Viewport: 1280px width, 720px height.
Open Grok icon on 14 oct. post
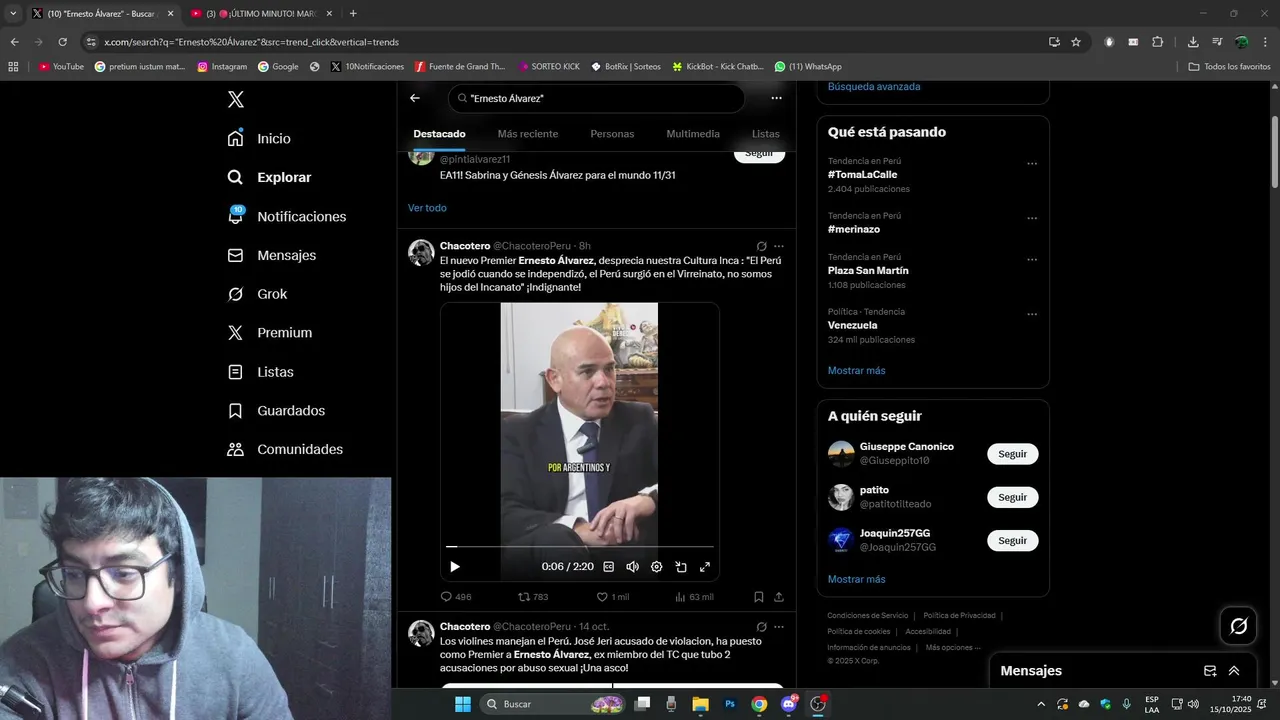[762, 627]
